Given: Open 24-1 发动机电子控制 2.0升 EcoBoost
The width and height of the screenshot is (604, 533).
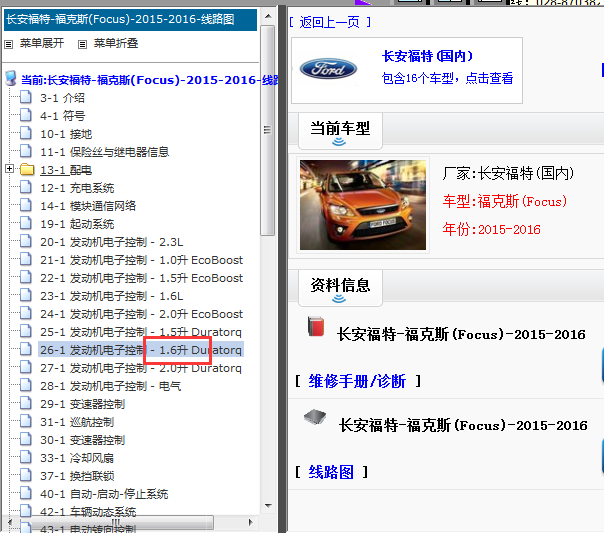Looking at the screenshot, I should pos(141,314).
